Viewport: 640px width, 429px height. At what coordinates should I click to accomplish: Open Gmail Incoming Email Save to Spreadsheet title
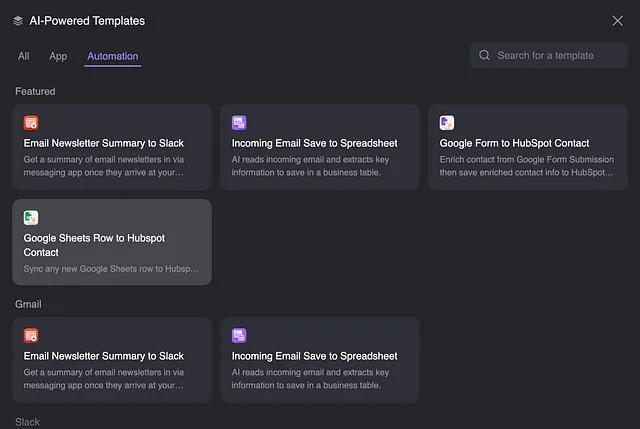coord(314,356)
